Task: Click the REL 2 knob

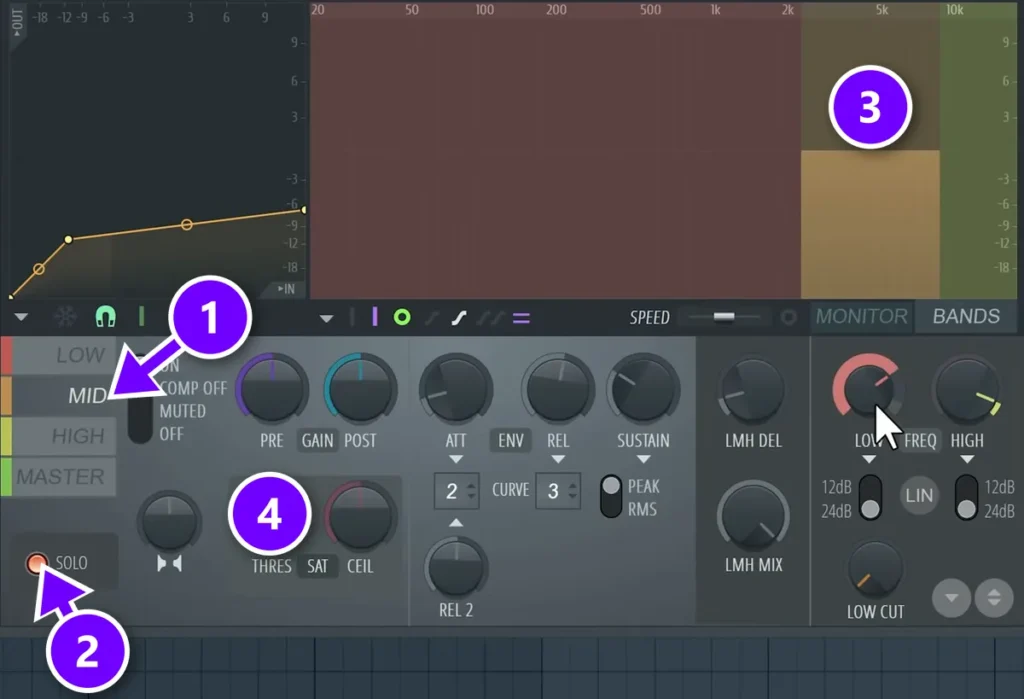Action: [x=456, y=567]
